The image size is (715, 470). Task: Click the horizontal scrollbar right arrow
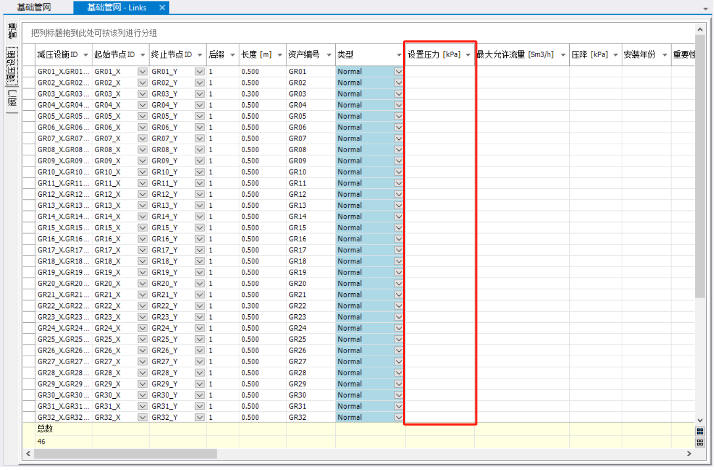[x=689, y=452]
